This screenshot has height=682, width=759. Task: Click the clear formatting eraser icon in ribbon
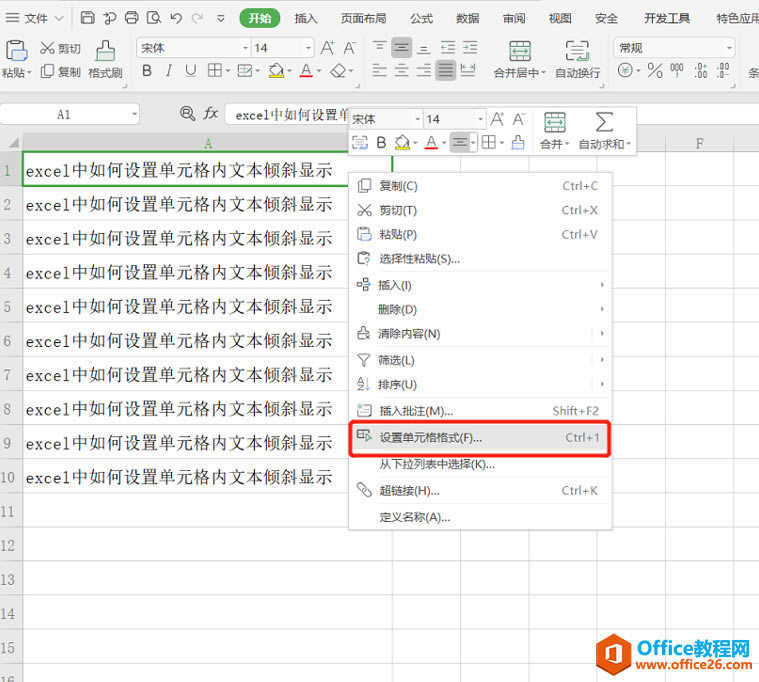coord(338,71)
